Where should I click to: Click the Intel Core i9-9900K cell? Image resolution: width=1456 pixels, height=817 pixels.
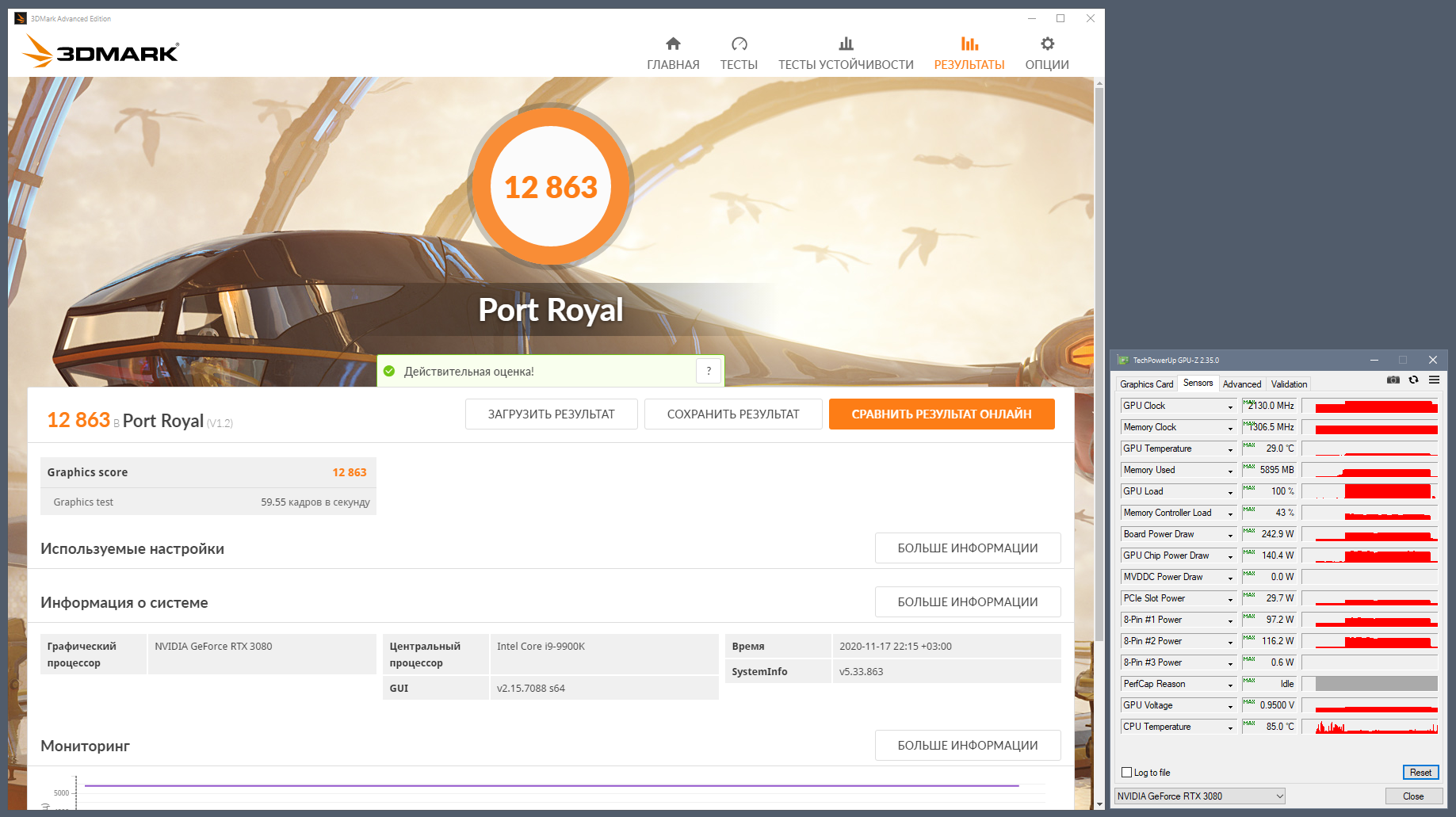[604, 654]
